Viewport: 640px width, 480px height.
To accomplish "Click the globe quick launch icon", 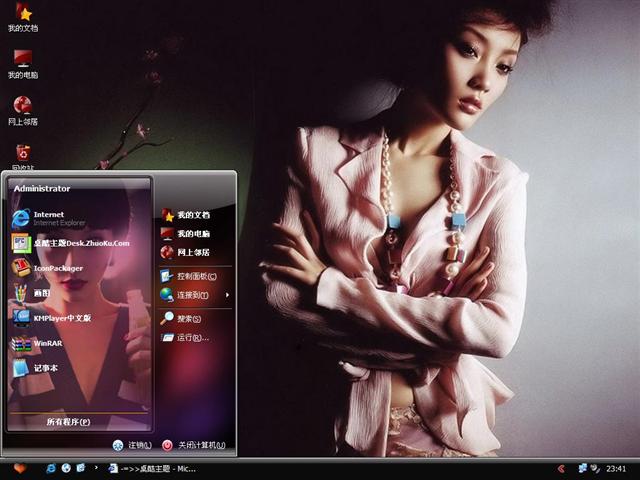I will (x=66, y=468).
